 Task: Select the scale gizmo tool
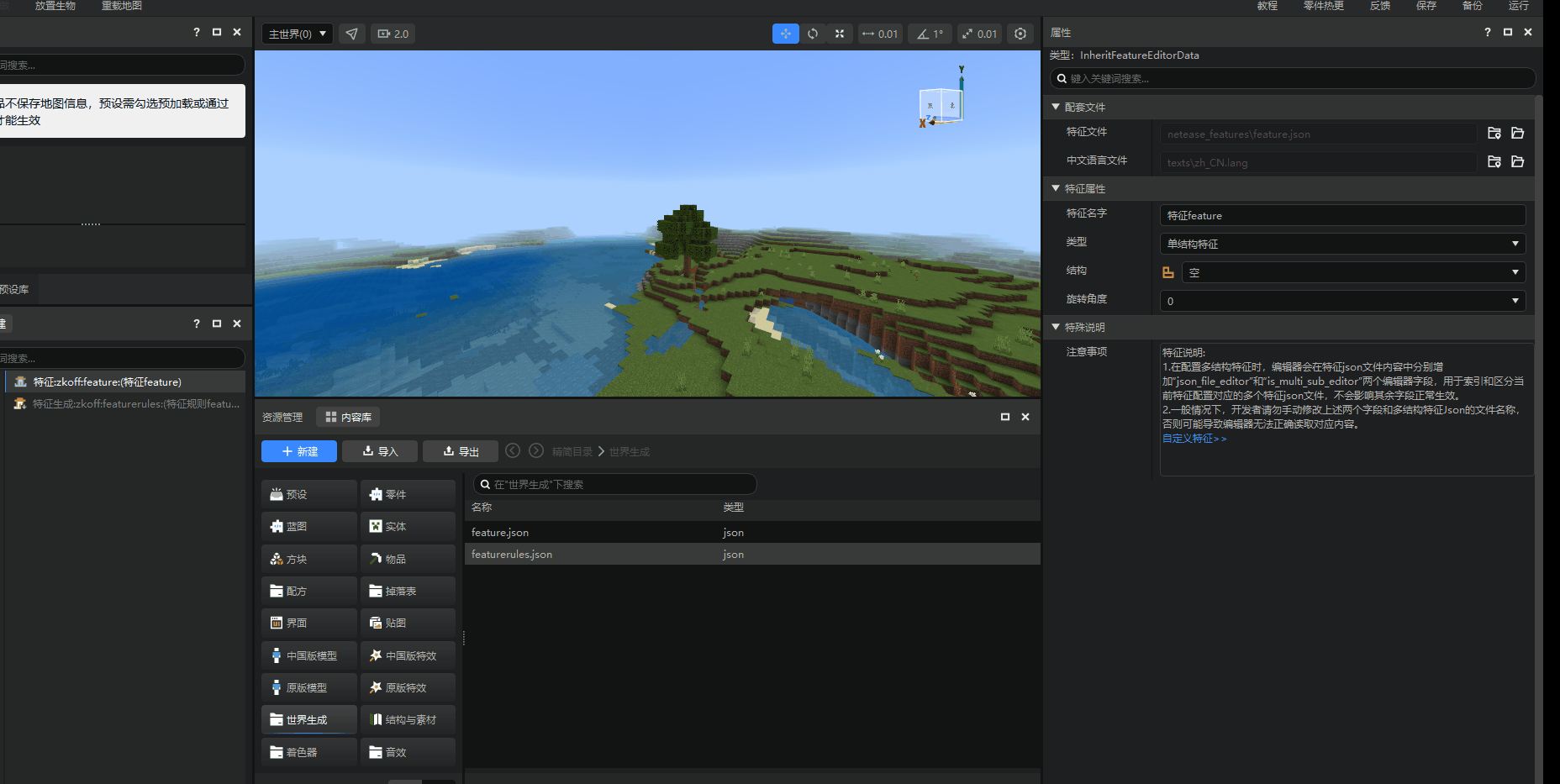coord(840,34)
